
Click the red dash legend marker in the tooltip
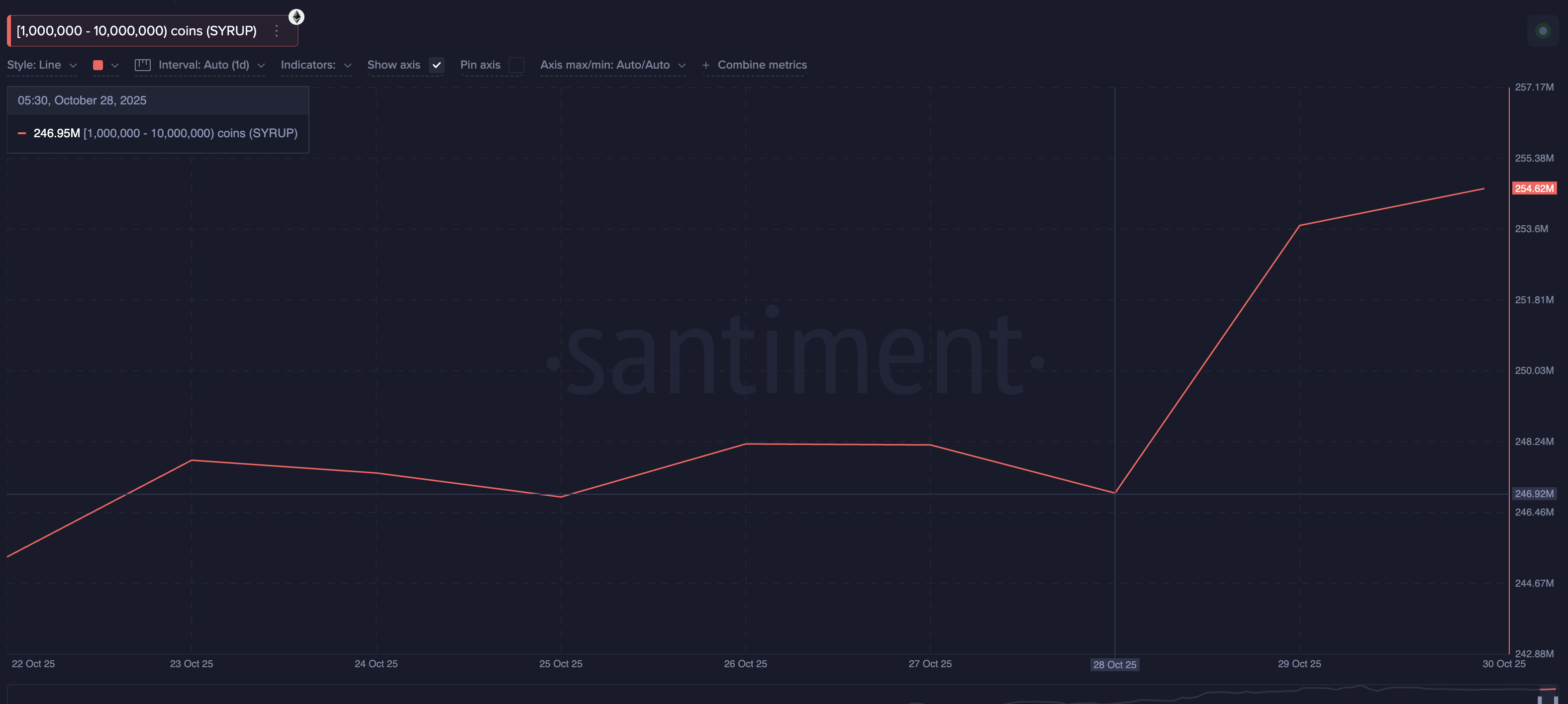click(x=22, y=133)
